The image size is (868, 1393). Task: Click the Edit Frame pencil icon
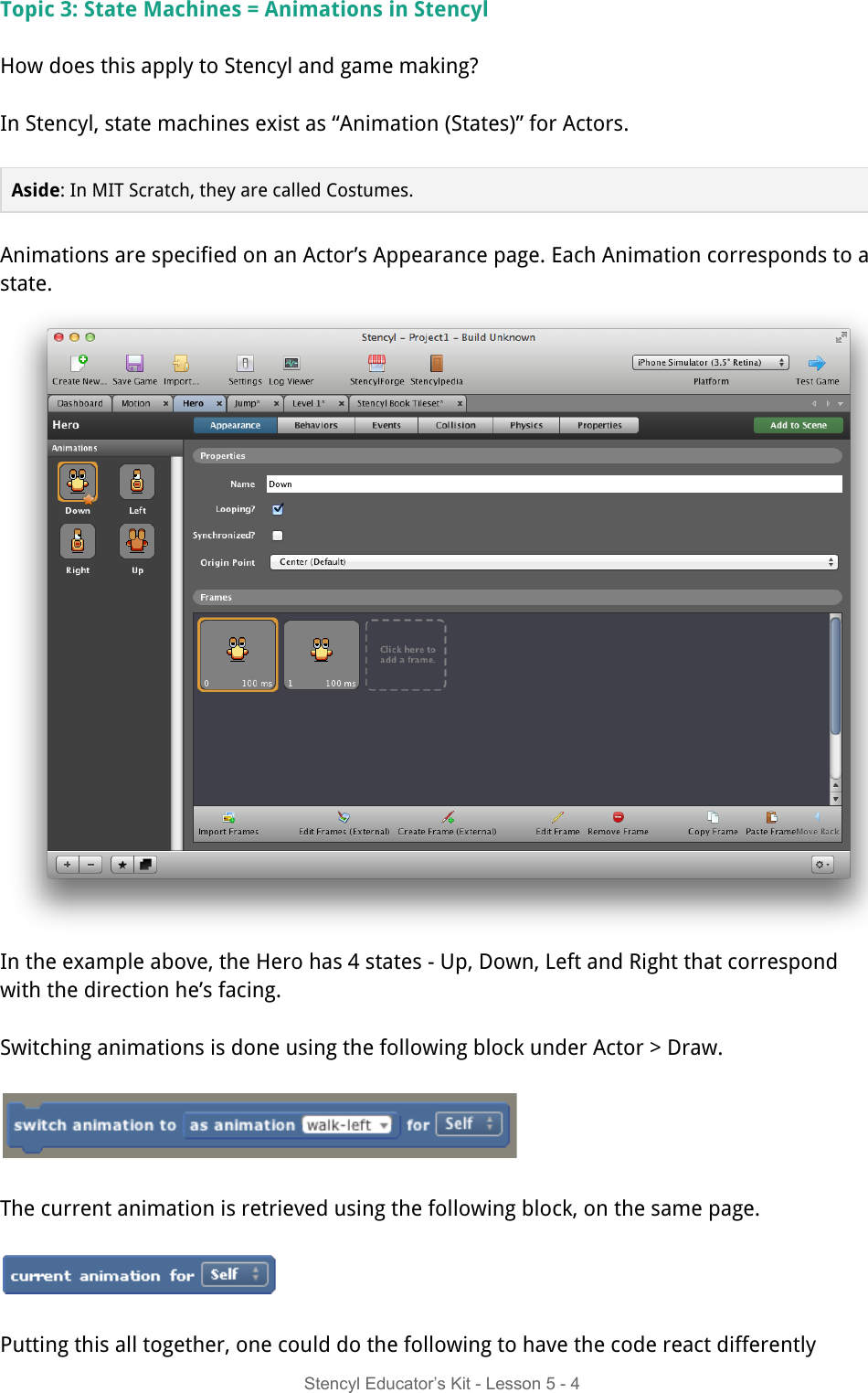pos(557,817)
